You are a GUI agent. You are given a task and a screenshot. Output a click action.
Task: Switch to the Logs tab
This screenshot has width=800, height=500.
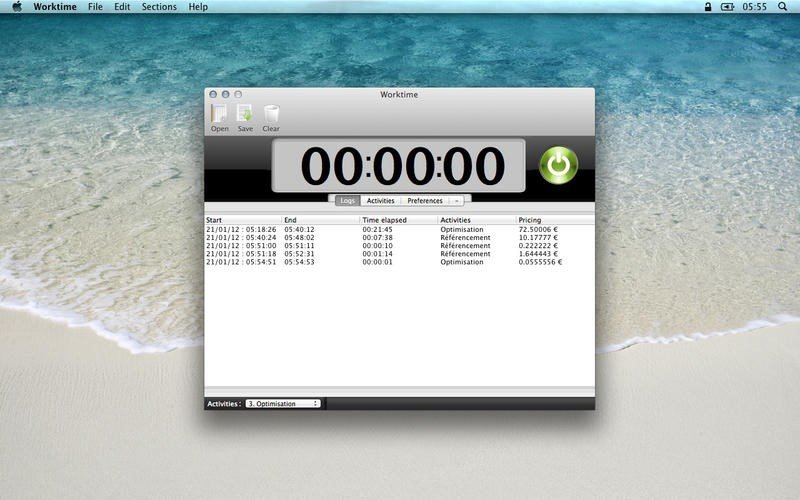347,201
